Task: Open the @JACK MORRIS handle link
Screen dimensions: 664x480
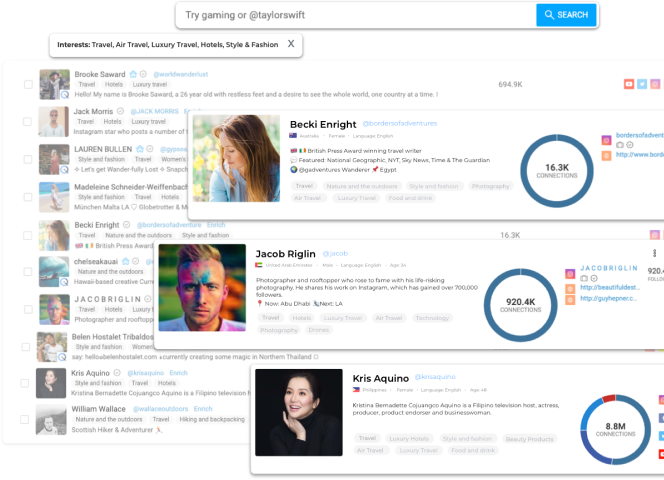Action: 155,111
